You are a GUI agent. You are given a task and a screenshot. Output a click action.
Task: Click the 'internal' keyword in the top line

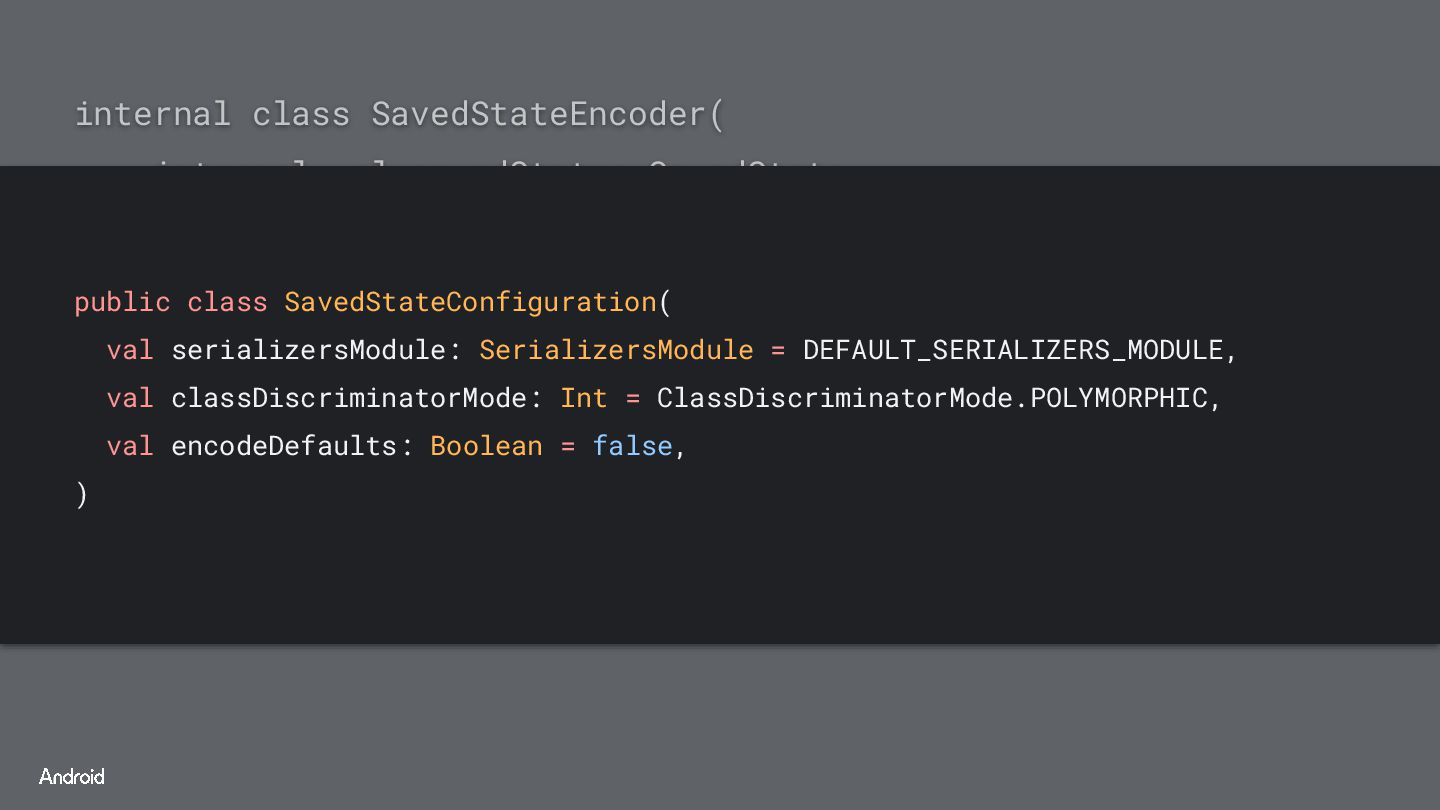tap(152, 114)
